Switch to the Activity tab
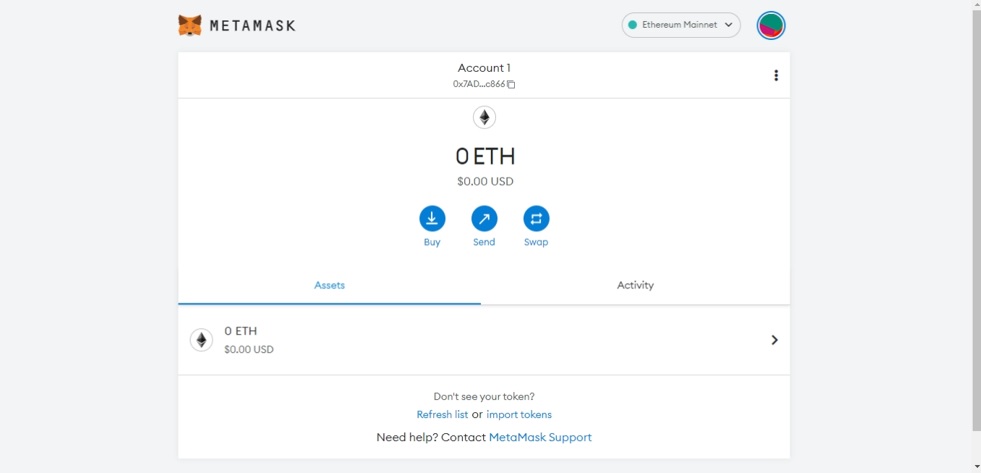 coord(635,285)
